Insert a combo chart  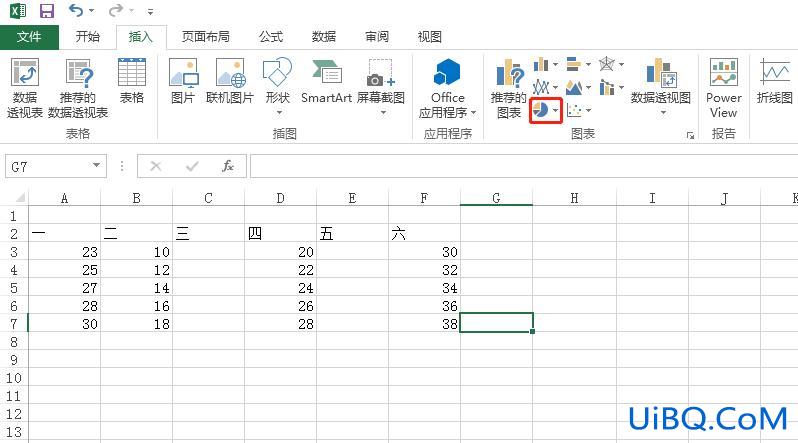pyautogui.click(x=607, y=87)
